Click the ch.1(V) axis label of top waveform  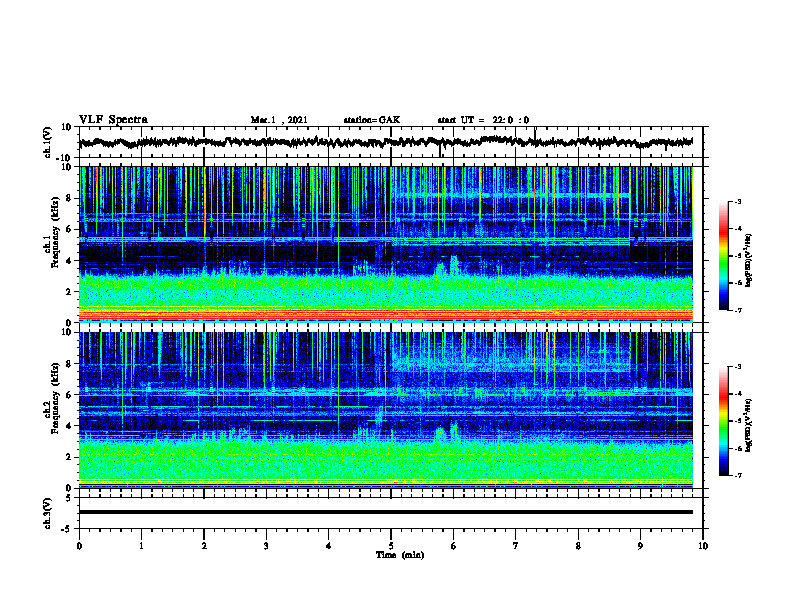point(48,142)
